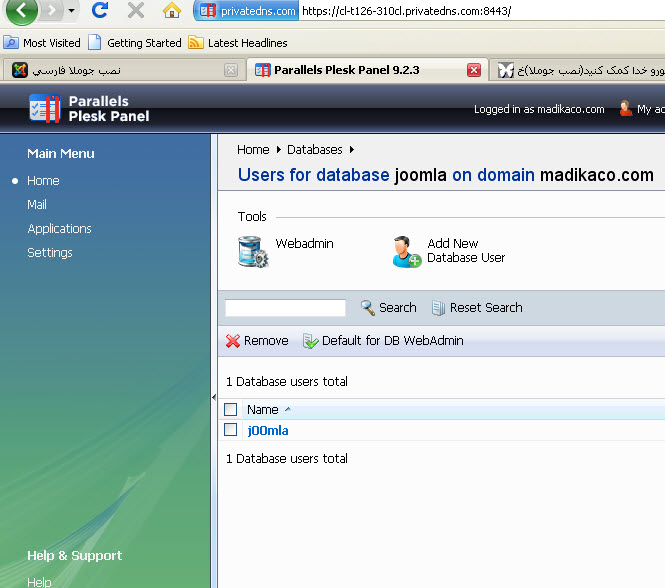Click the Add New Database User icon

(x=406, y=252)
